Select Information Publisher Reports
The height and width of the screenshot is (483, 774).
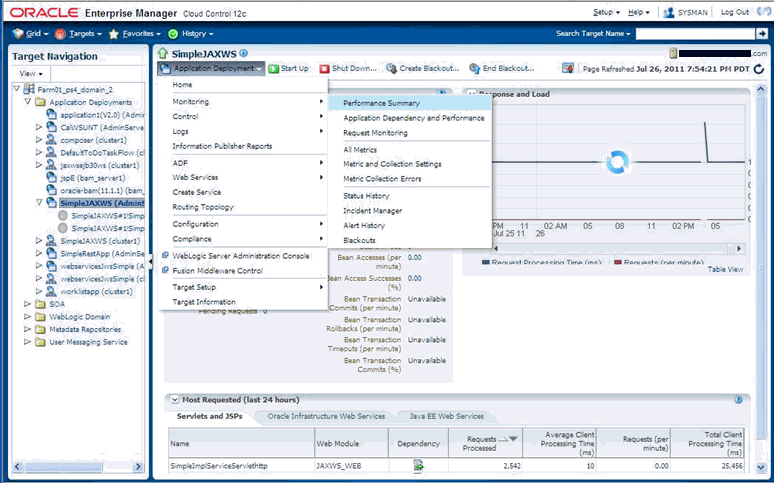pos(222,146)
